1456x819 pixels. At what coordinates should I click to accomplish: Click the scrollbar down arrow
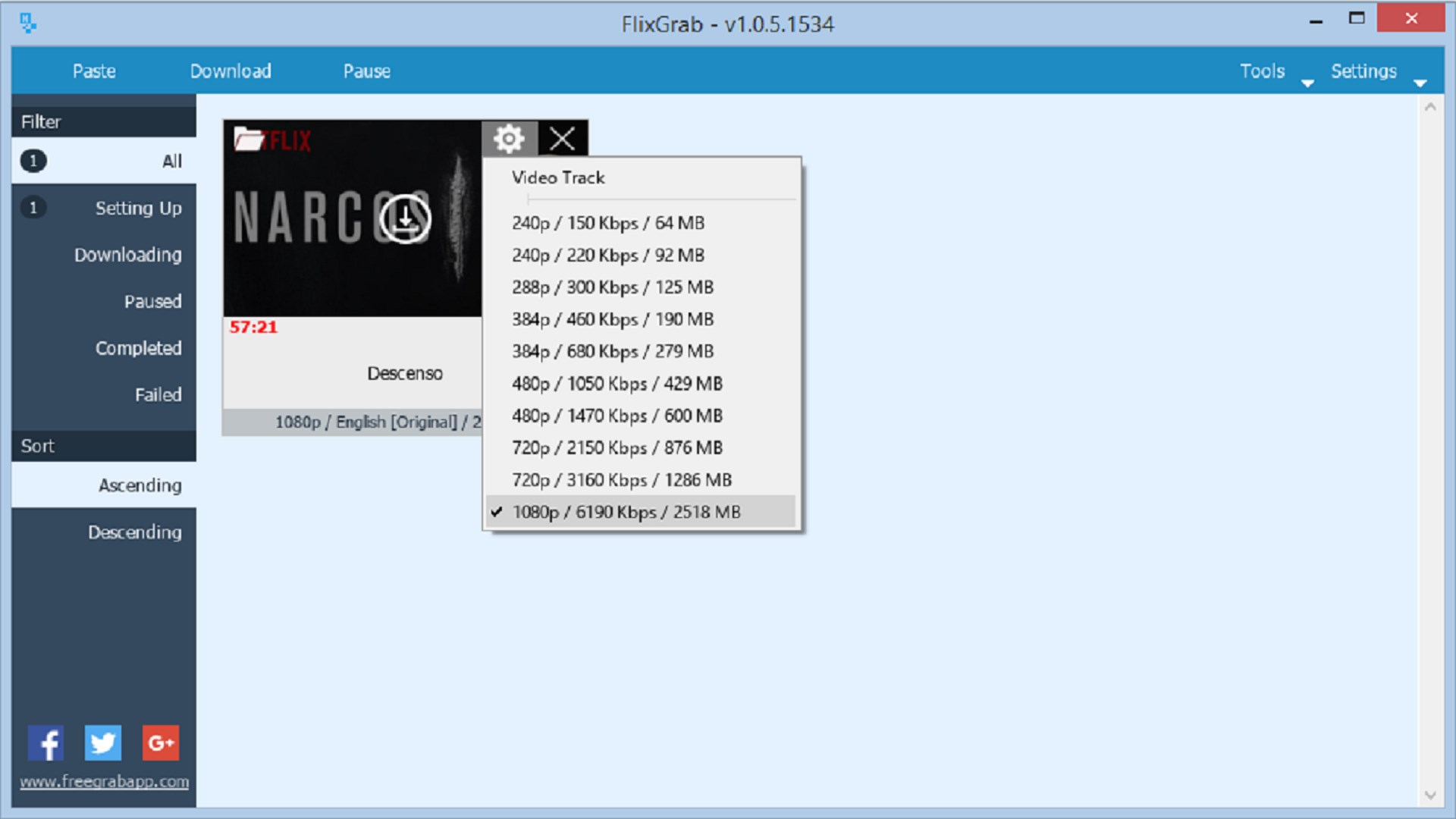click(x=1430, y=795)
